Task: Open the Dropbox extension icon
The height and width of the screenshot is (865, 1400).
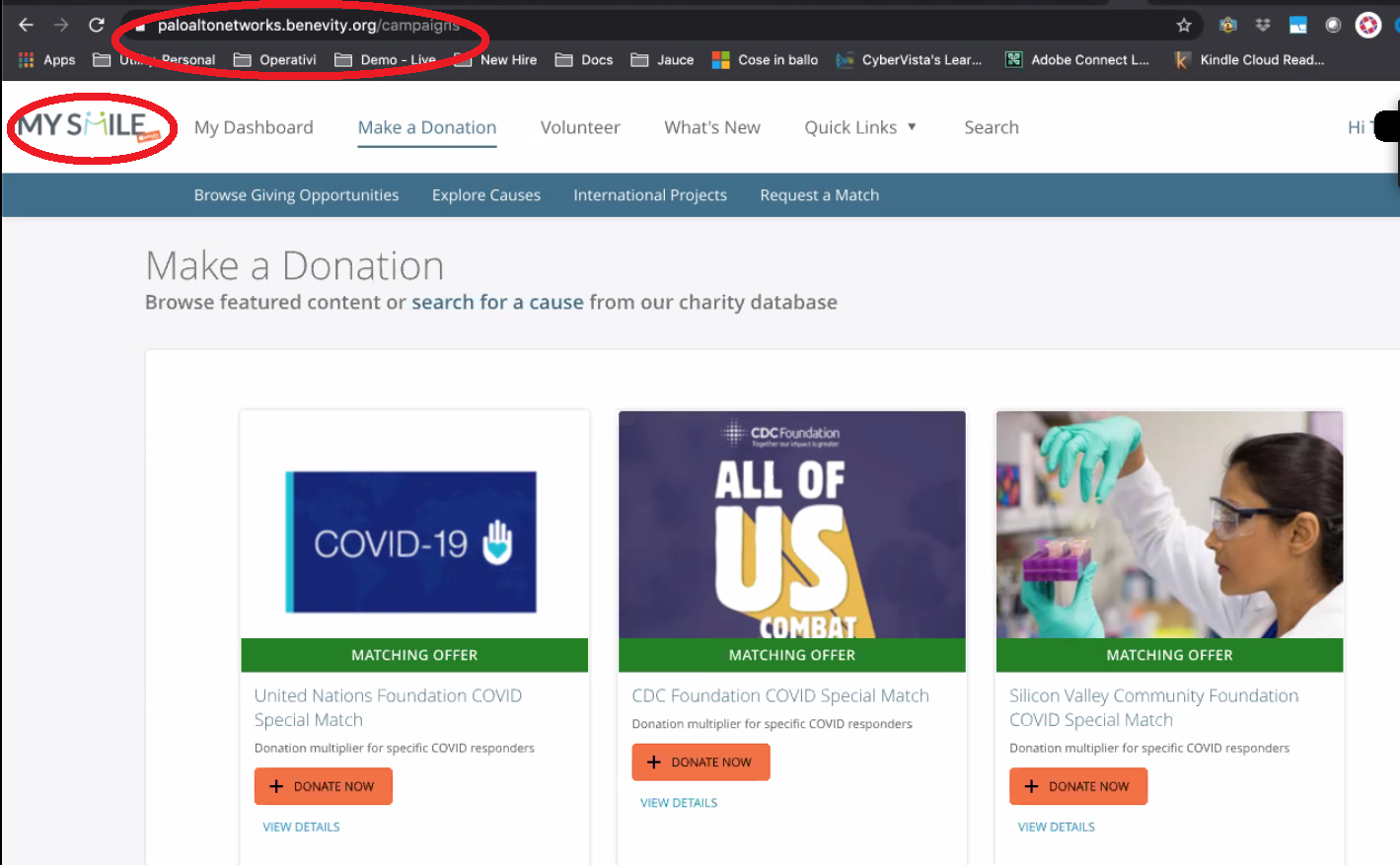Action: coord(1263,25)
